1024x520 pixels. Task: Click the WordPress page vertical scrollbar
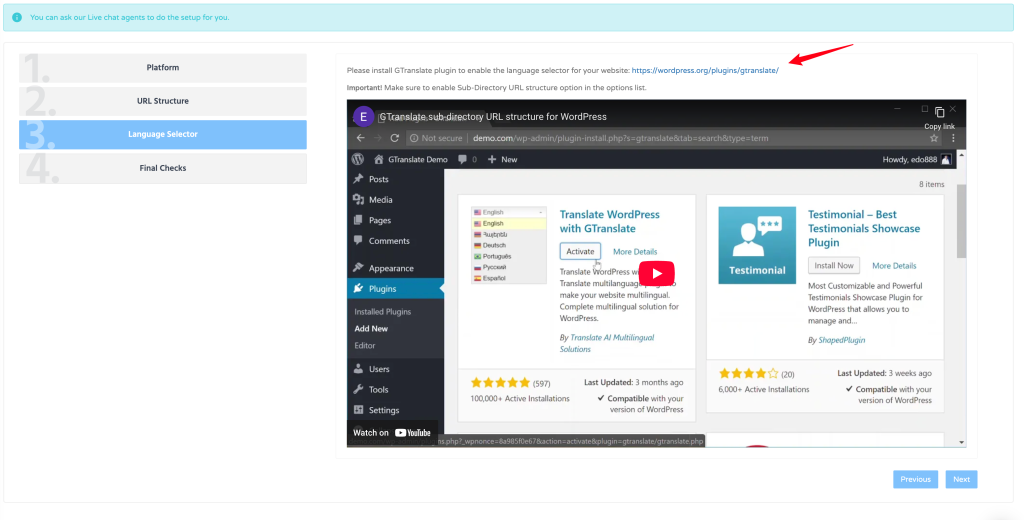(x=961, y=222)
